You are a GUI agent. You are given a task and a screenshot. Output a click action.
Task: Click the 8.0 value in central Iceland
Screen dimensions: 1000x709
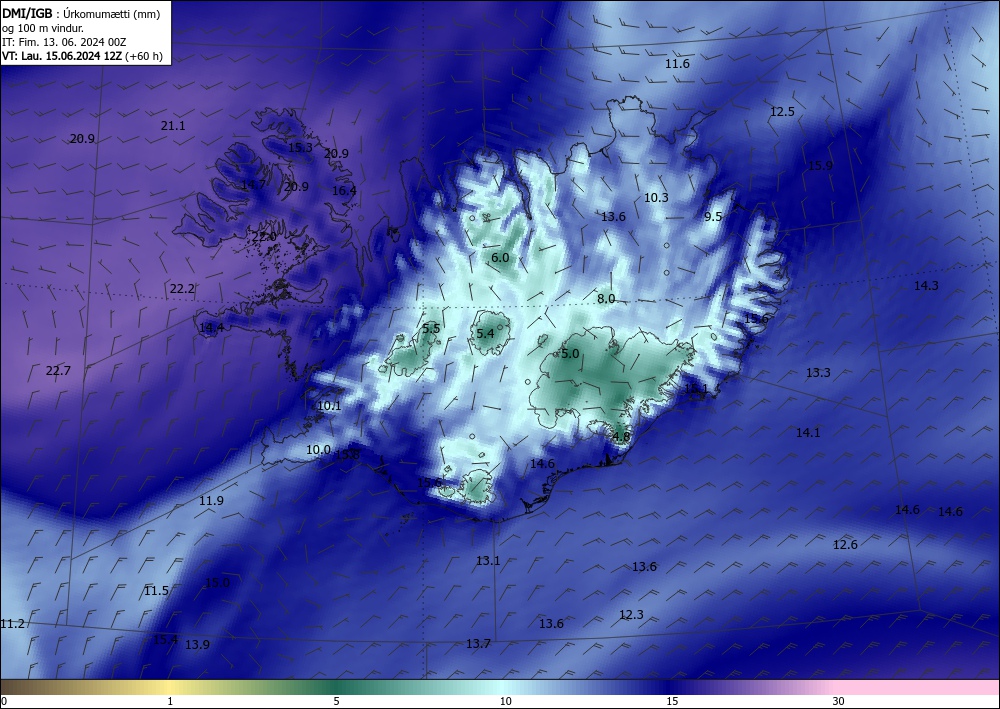606,298
